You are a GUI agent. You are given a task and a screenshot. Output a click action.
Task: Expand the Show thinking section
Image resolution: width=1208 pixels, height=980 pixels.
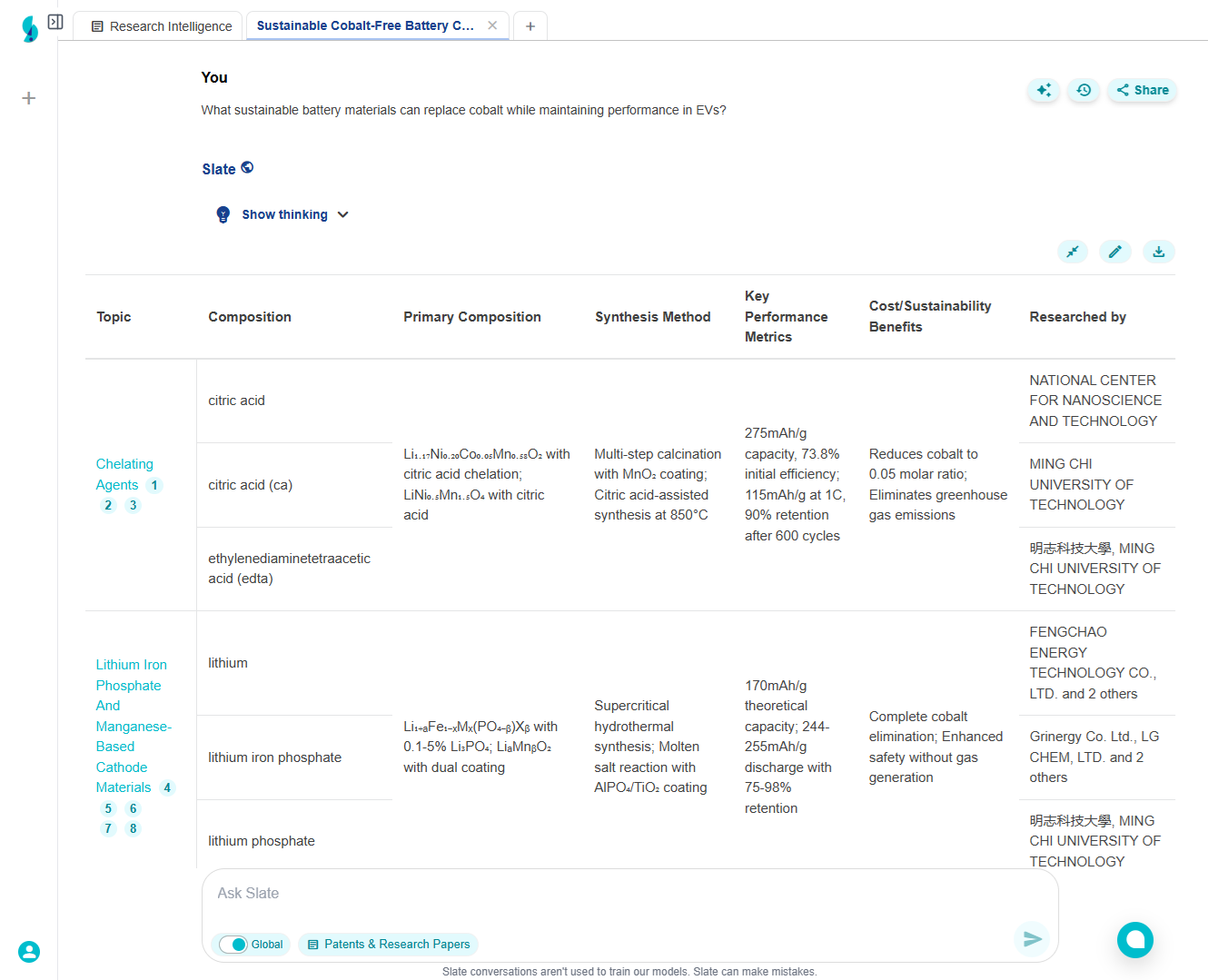coord(282,215)
